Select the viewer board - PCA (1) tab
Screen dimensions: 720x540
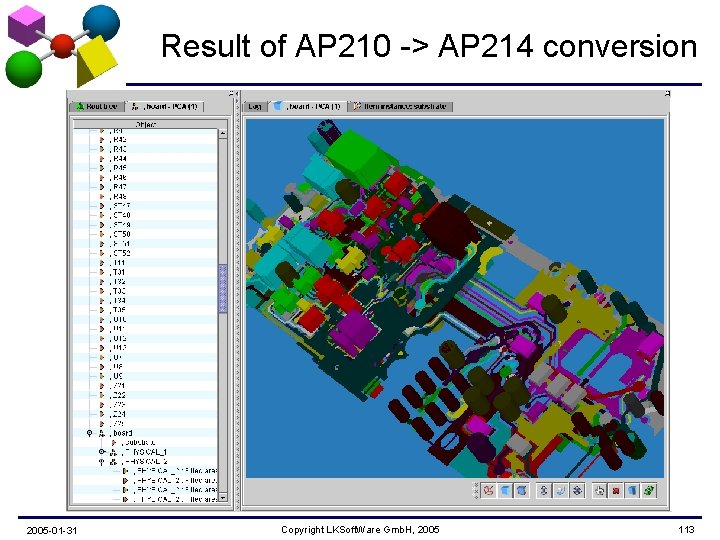coord(308,106)
